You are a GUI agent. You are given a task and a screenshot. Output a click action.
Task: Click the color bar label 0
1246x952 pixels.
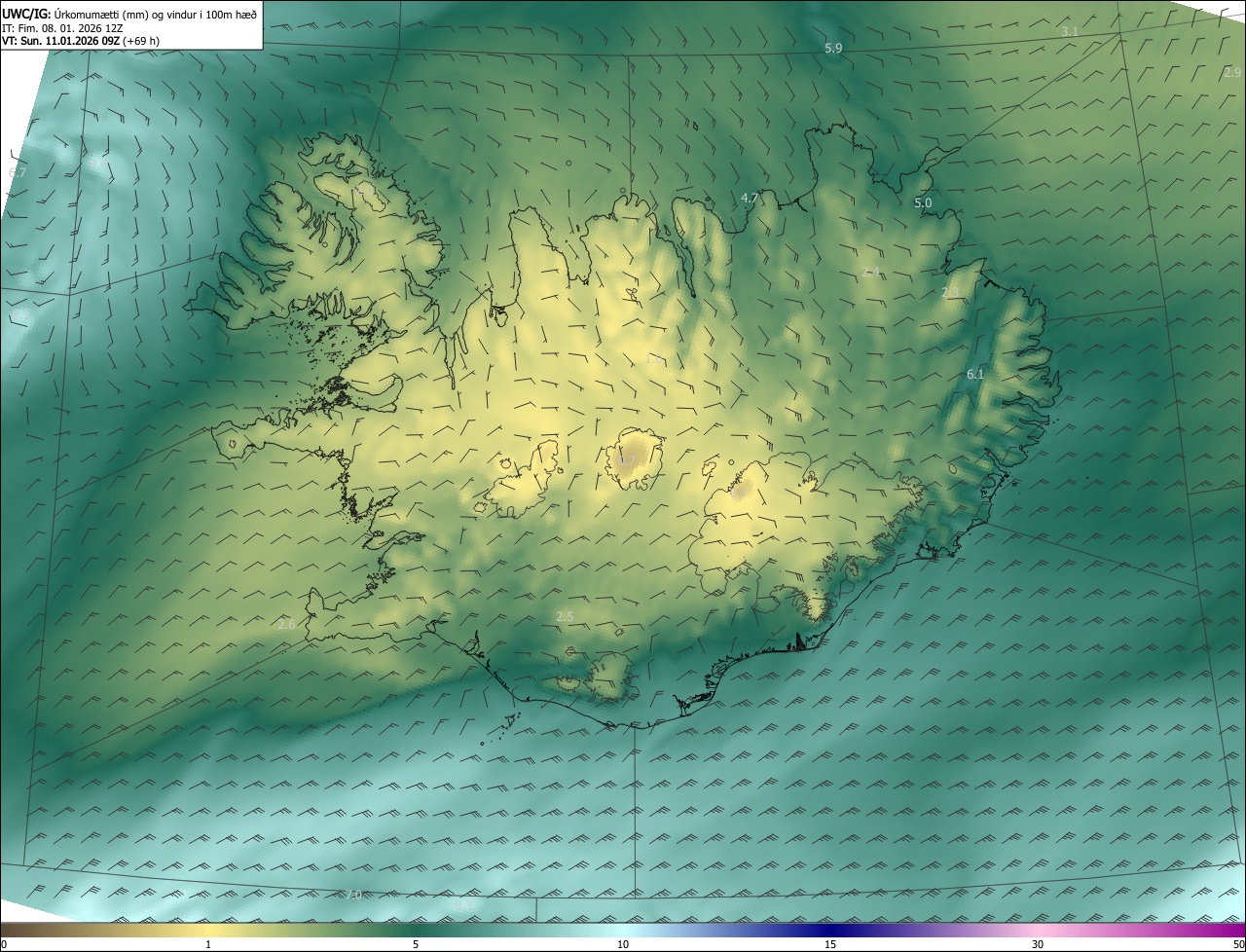coord(4,944)
